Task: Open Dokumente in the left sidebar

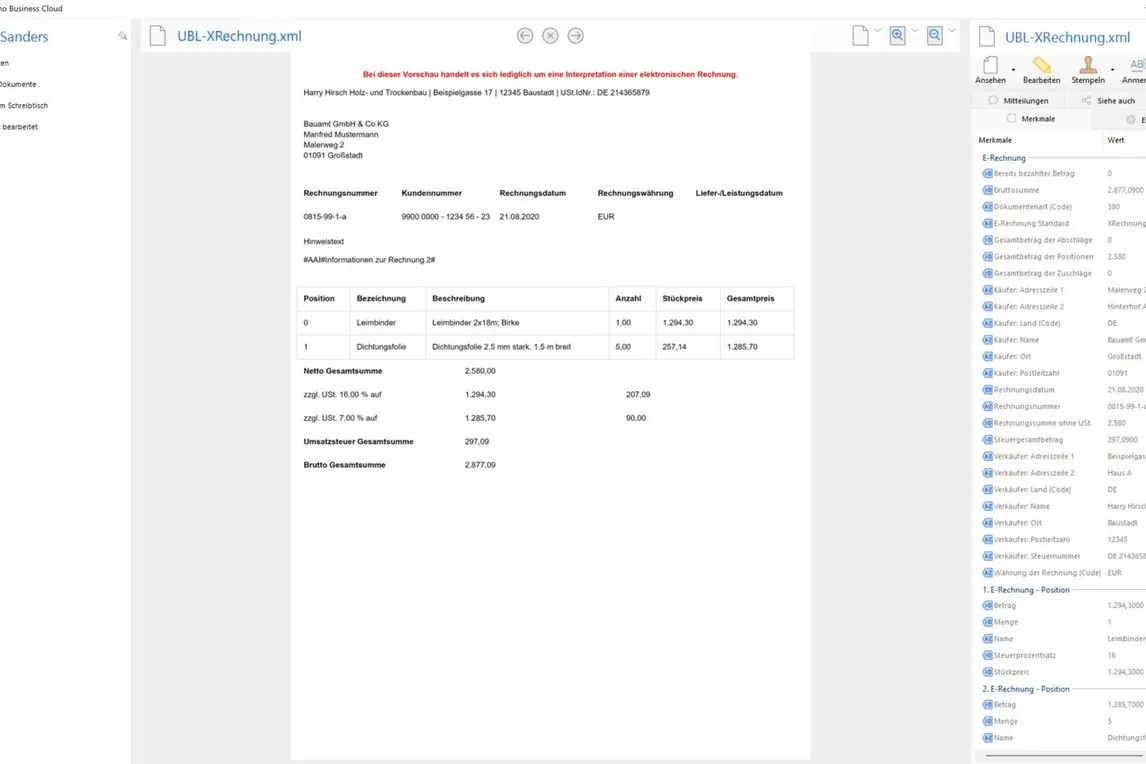Action: (x=18, y=84)
